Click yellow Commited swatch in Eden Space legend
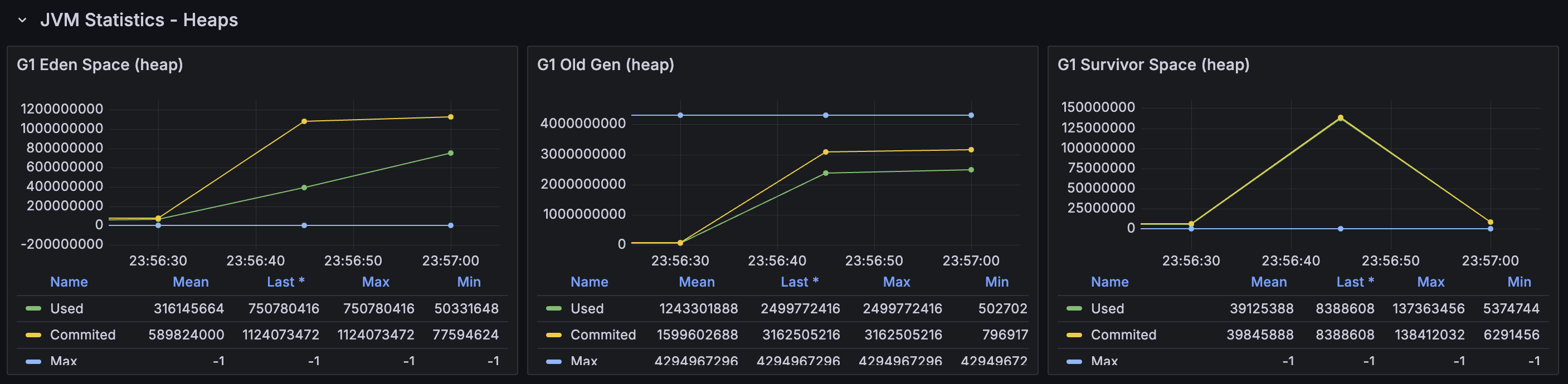This screenshot has height=384, width=1568. pos(33,335)
